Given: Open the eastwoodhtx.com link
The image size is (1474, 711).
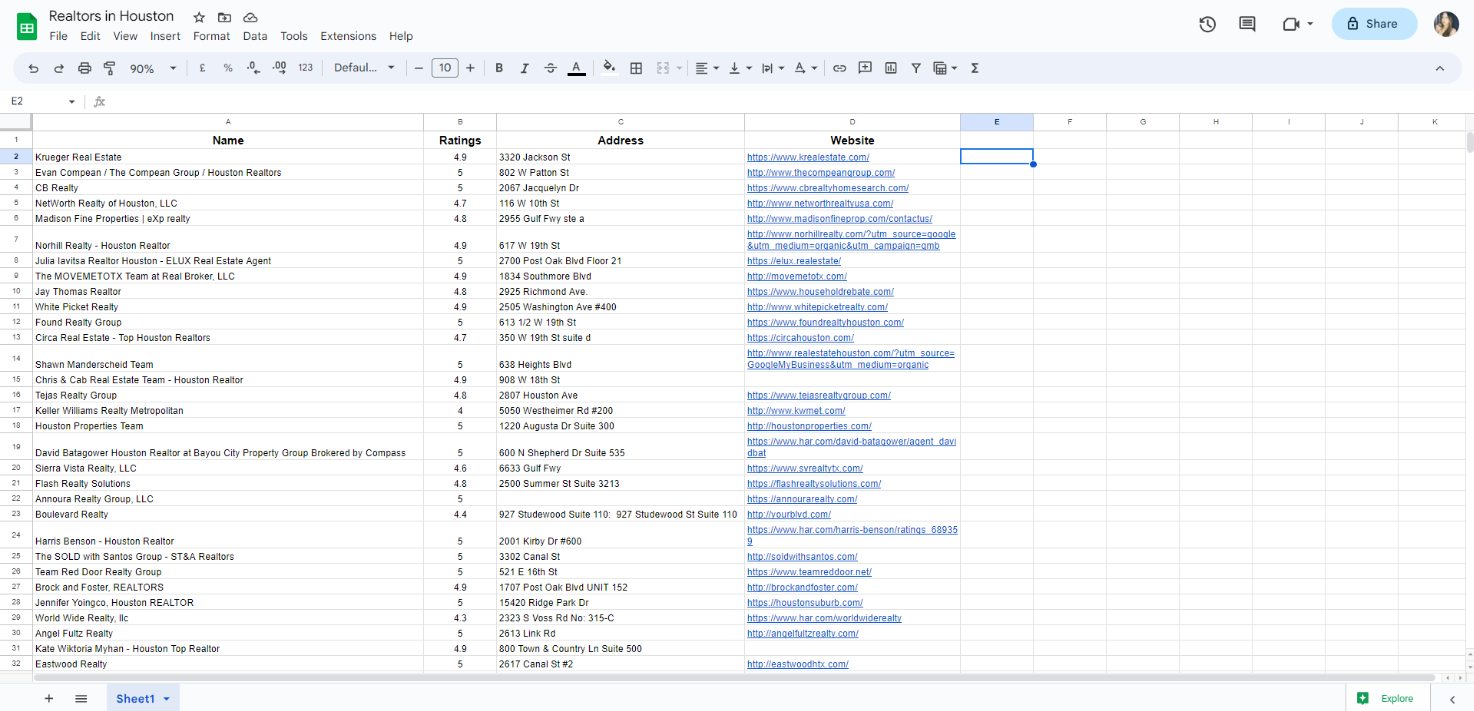Looking at the screenshot, I should point(798,664).
